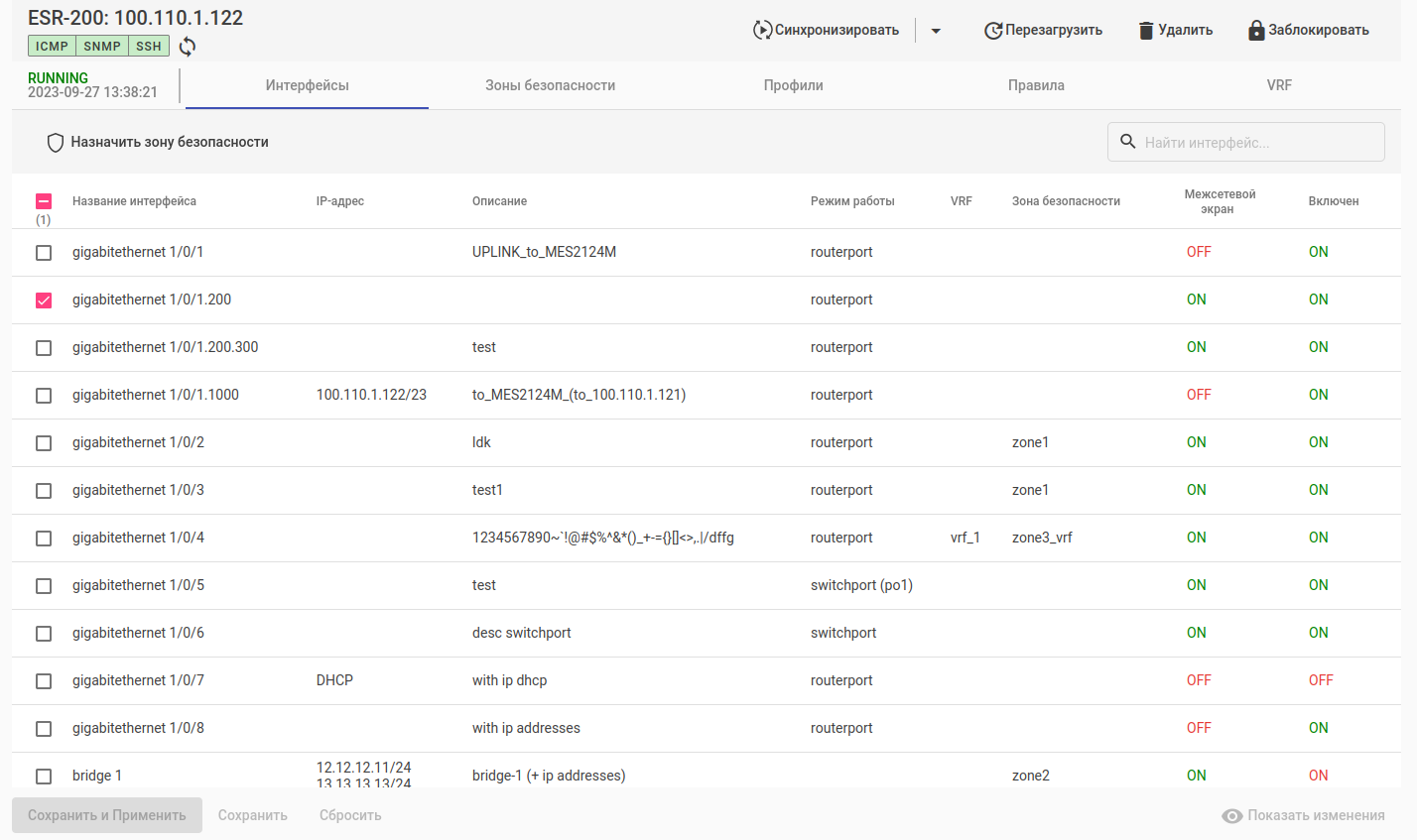Click the Перезагрузить reload icon
The image size is (1417, 840).
coord(992,31)
